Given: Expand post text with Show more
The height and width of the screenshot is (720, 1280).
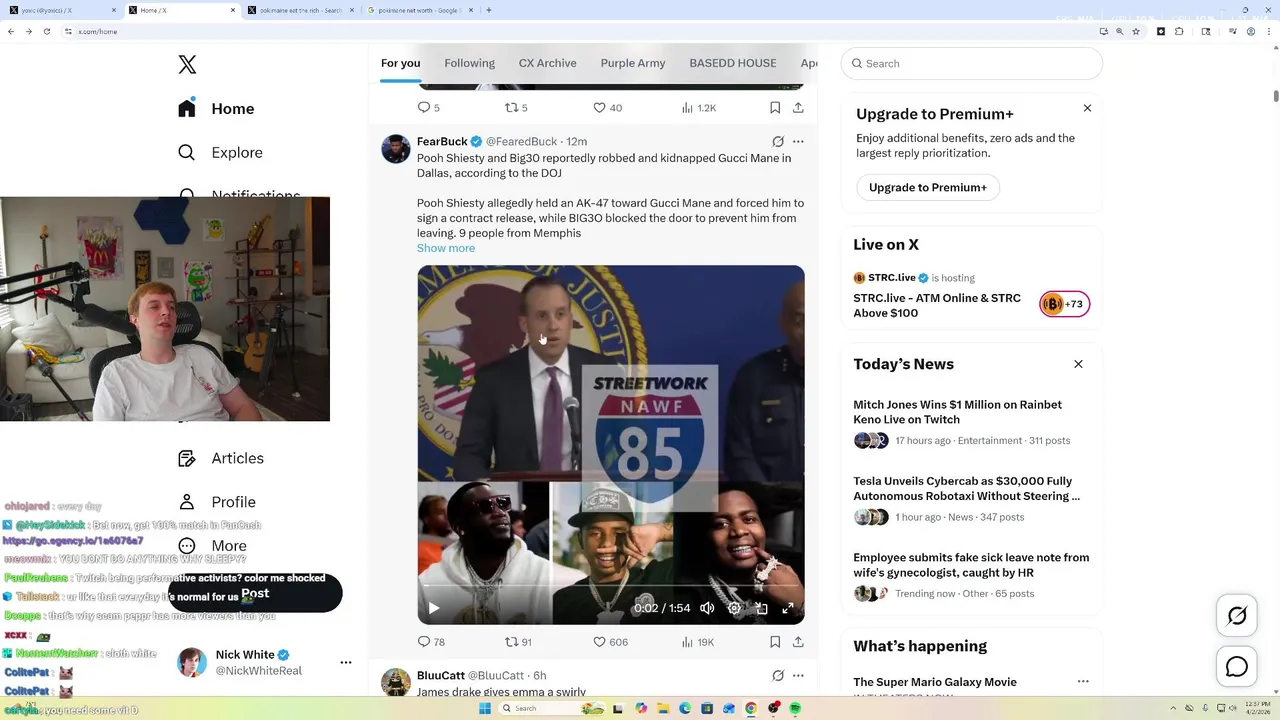Looking at the screenshot, I should coord(446,248).
